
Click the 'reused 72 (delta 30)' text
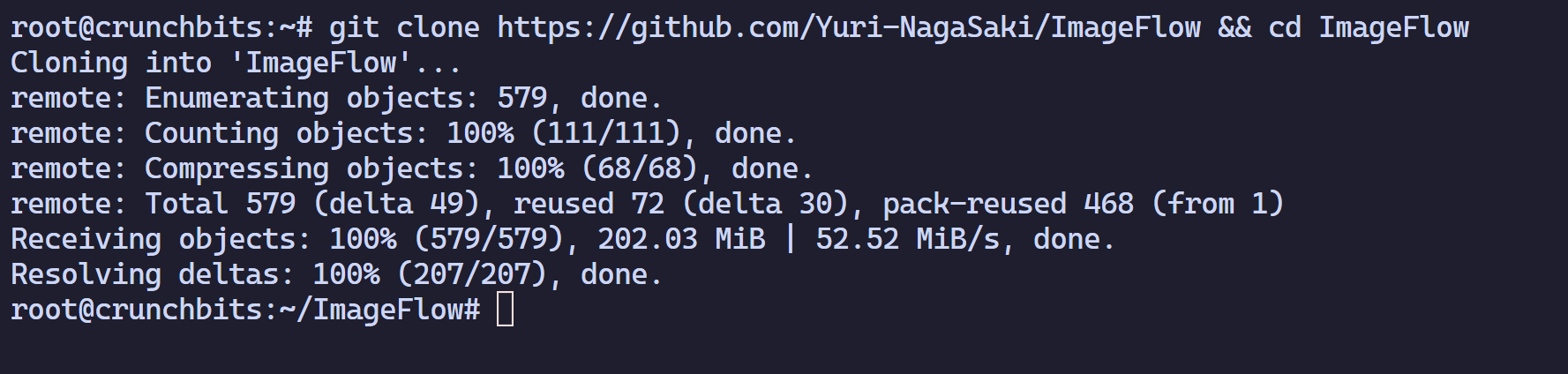pos(680,204)
